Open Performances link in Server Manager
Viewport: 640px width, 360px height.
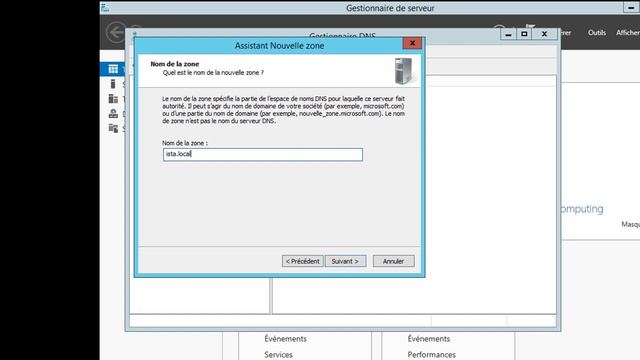(x=431, y=355)
